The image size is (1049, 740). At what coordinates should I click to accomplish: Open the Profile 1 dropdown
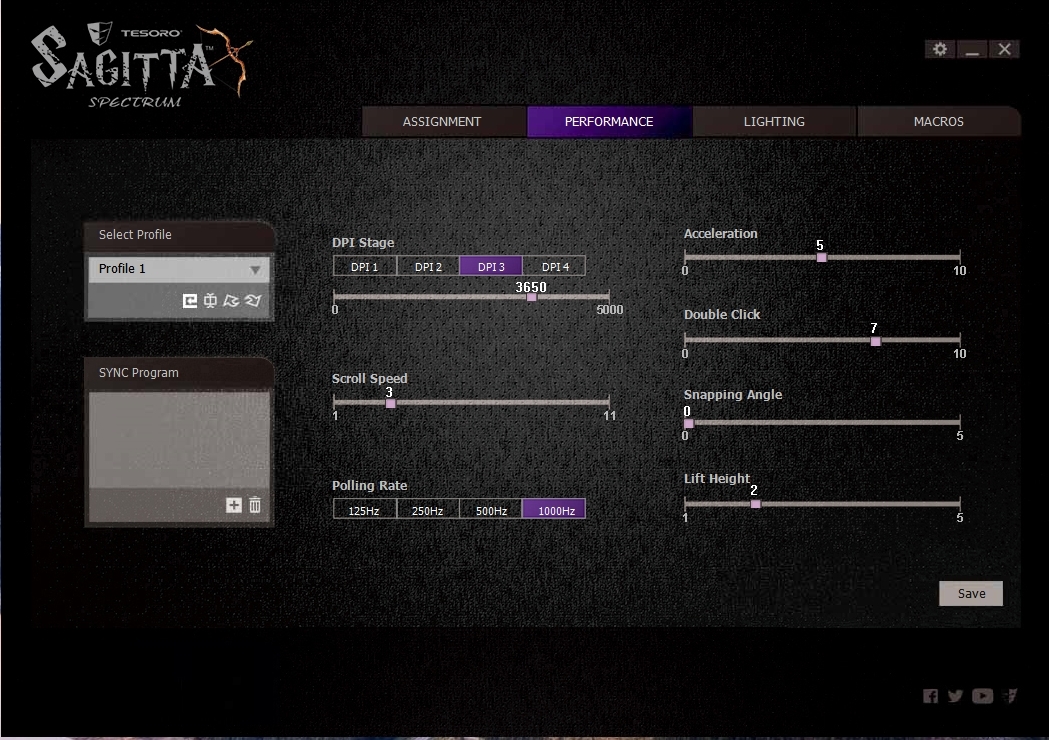click(179, 269)
